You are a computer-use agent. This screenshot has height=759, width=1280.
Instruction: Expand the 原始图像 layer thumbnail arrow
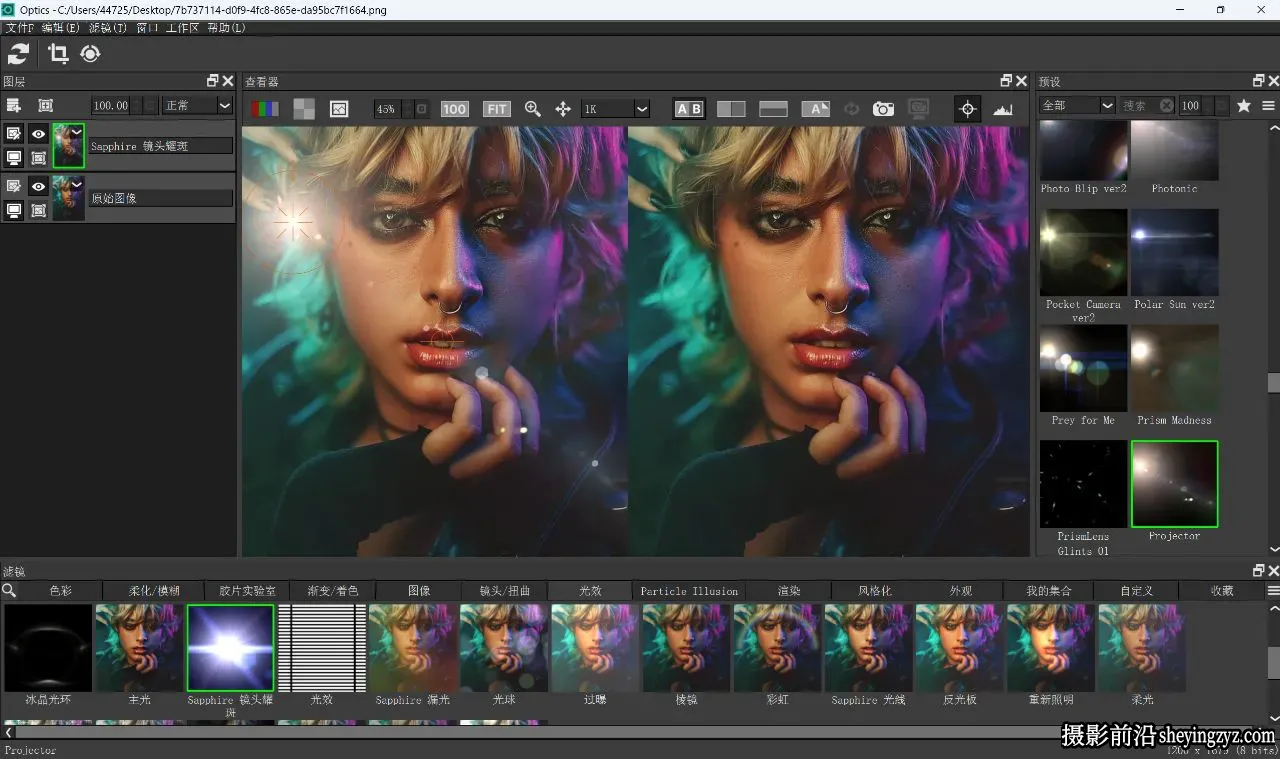pos(76,183)
